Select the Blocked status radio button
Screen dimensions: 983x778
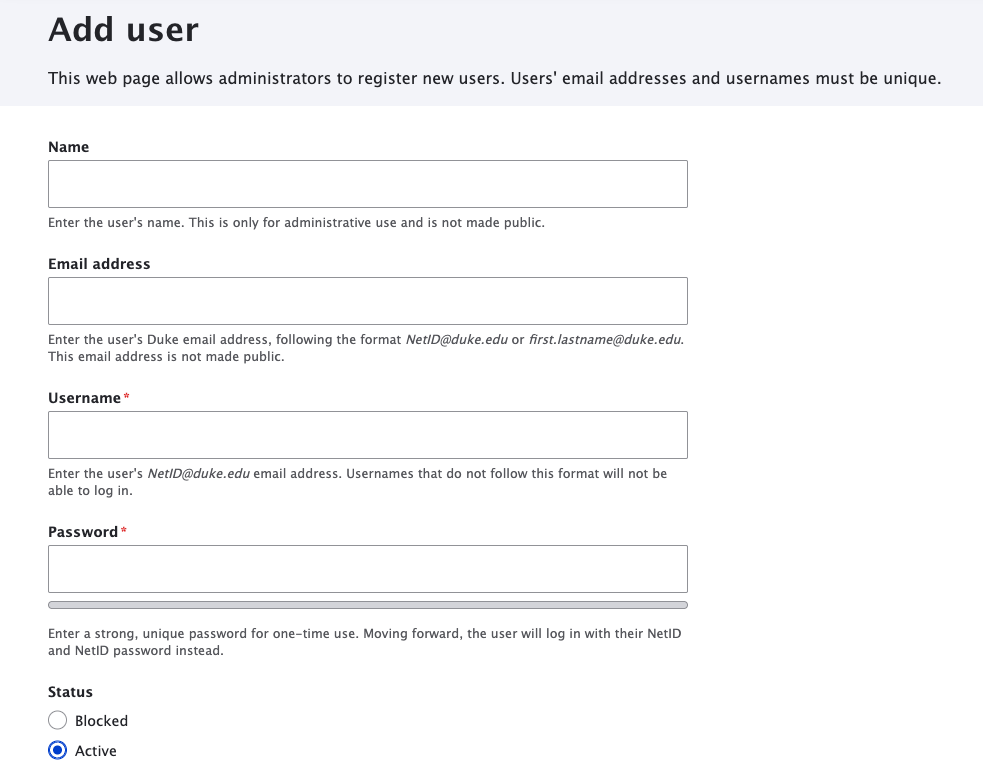point(57,720)
